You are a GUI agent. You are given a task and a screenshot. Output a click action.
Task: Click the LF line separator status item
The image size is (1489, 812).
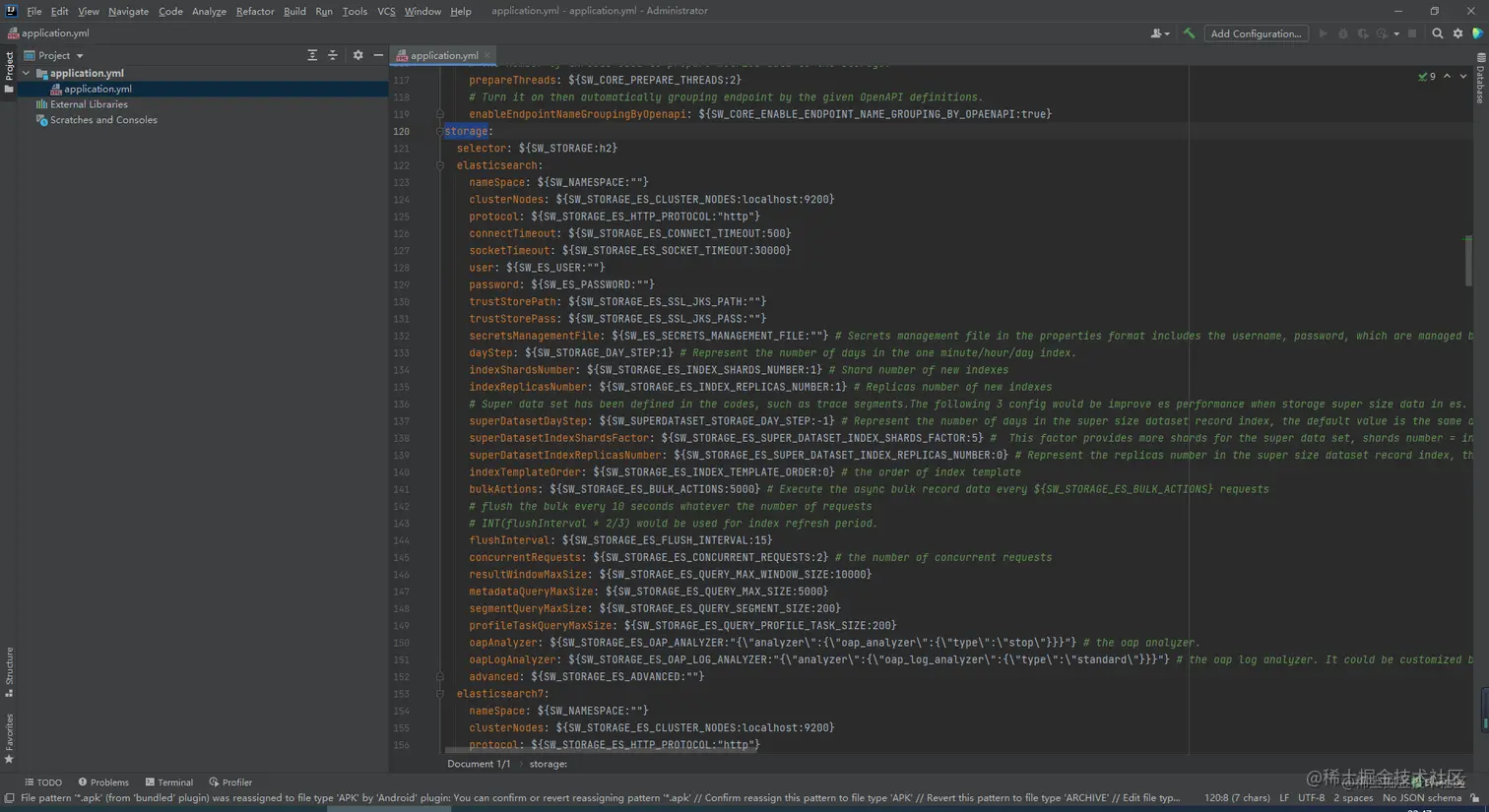1284,798
